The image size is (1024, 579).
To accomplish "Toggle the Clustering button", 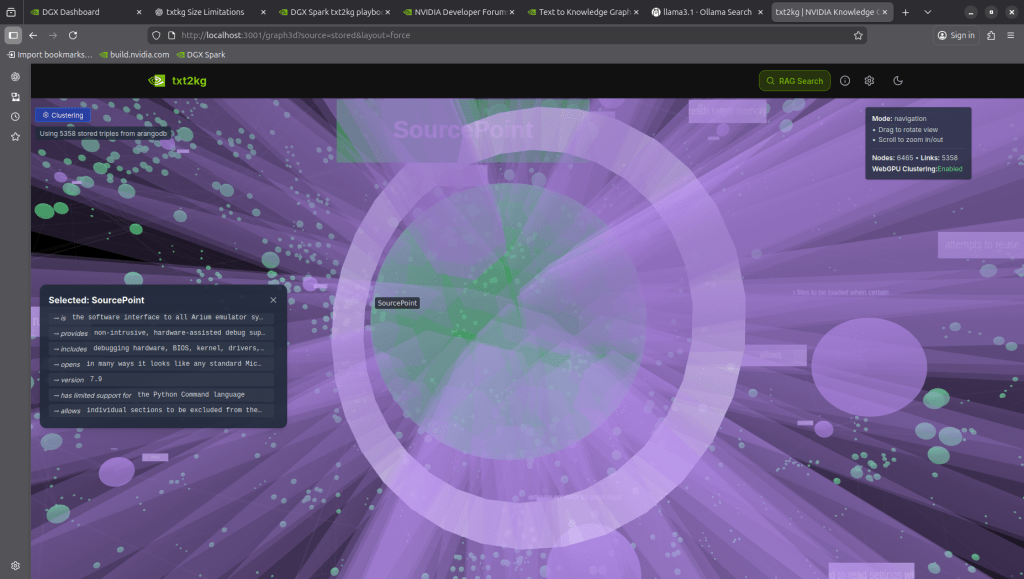I will (63, 115).
